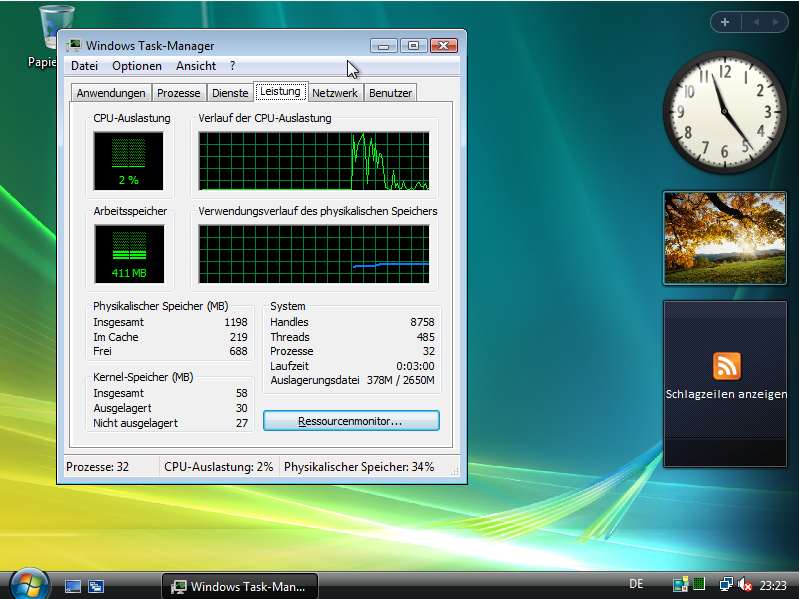Click physical memory Insgesamt value 1198
Viewport: 799px width, 599px height.
(236, 322)
